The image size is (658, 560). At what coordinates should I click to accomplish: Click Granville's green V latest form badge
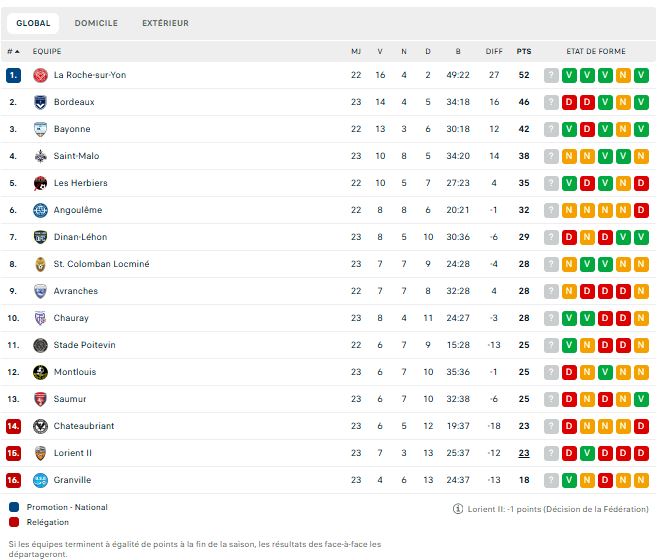[x=569, y=480]
